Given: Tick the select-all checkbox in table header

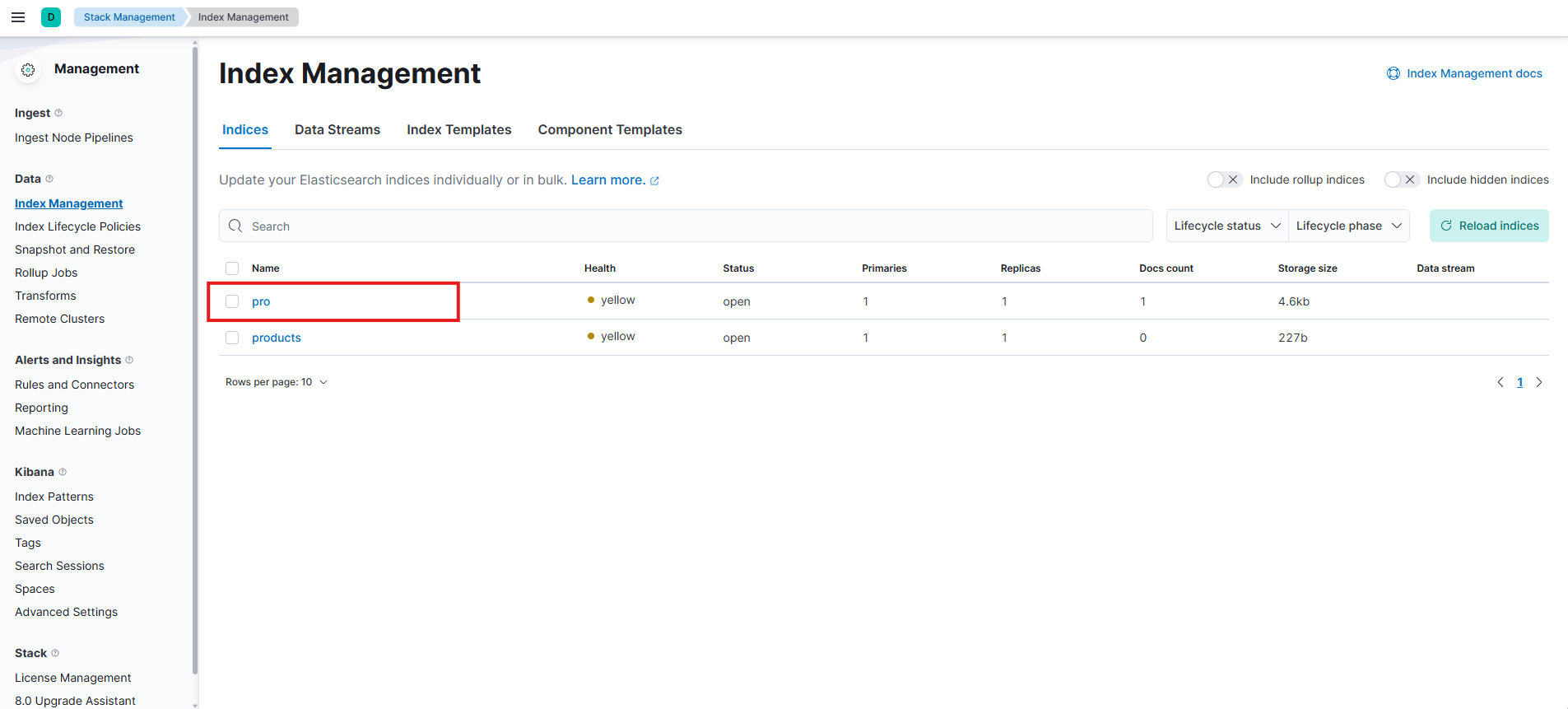Looking at the screenshot, I should 232,268.
